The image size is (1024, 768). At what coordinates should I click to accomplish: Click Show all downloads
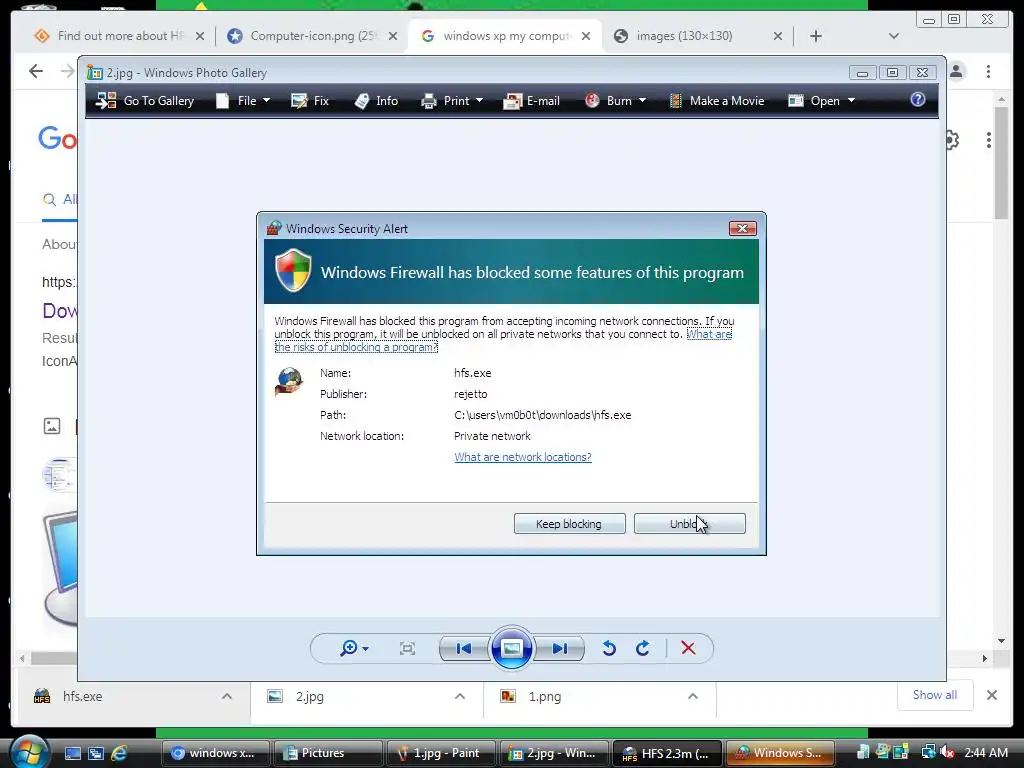pos(935,695)
